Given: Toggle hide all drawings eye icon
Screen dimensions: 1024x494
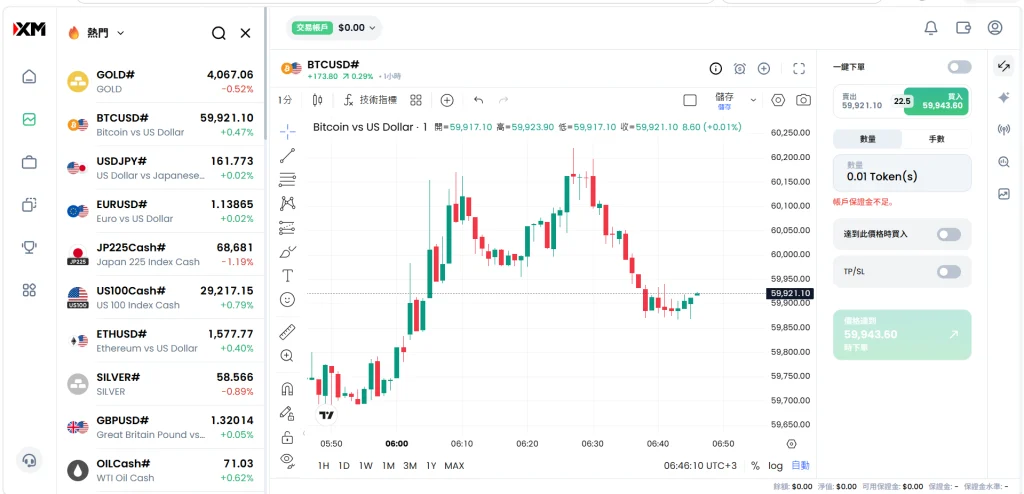Looking at the screenshot, I should (287, 460).
